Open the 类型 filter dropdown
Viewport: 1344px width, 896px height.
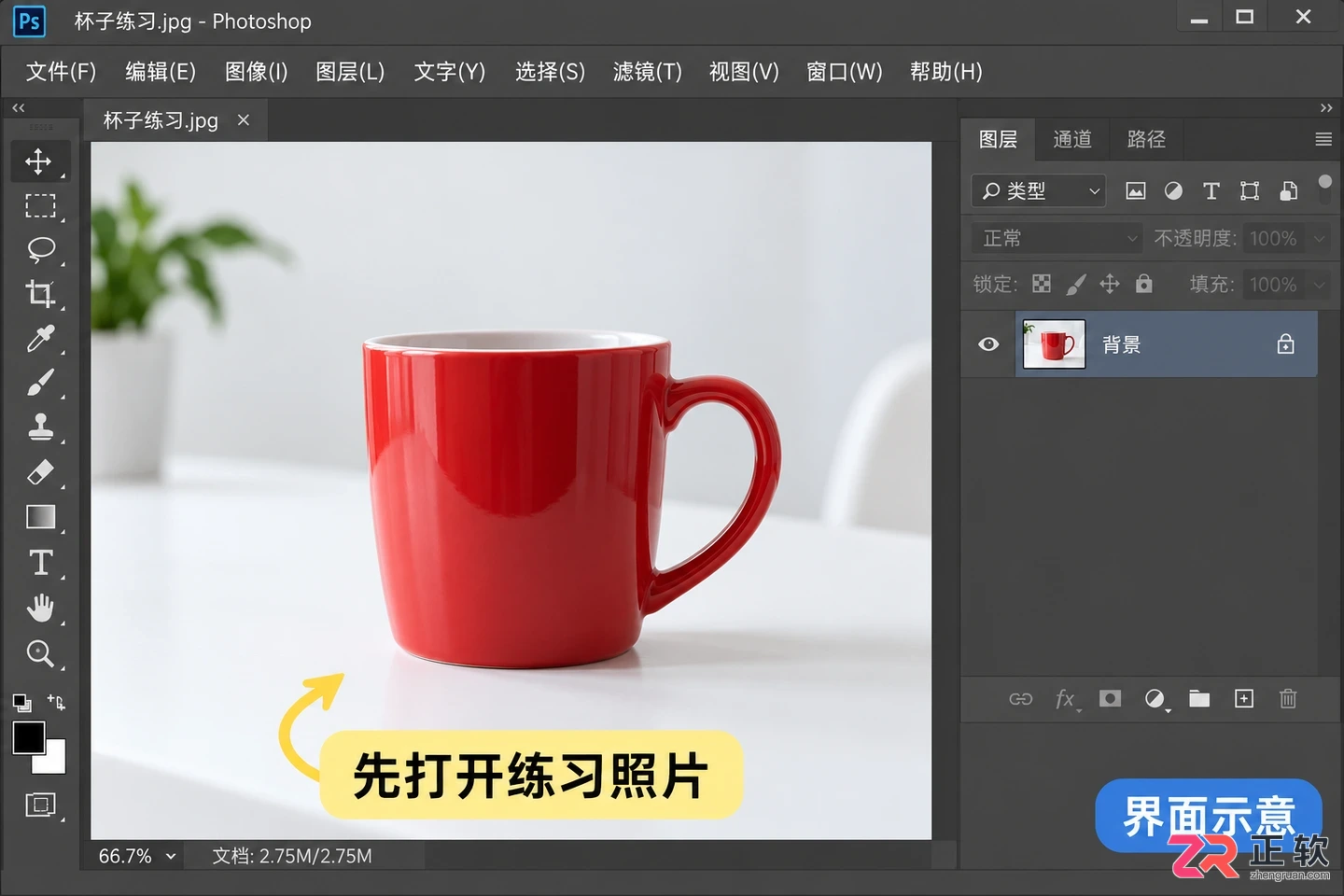pyautogui.click(x=1039, y=191)
